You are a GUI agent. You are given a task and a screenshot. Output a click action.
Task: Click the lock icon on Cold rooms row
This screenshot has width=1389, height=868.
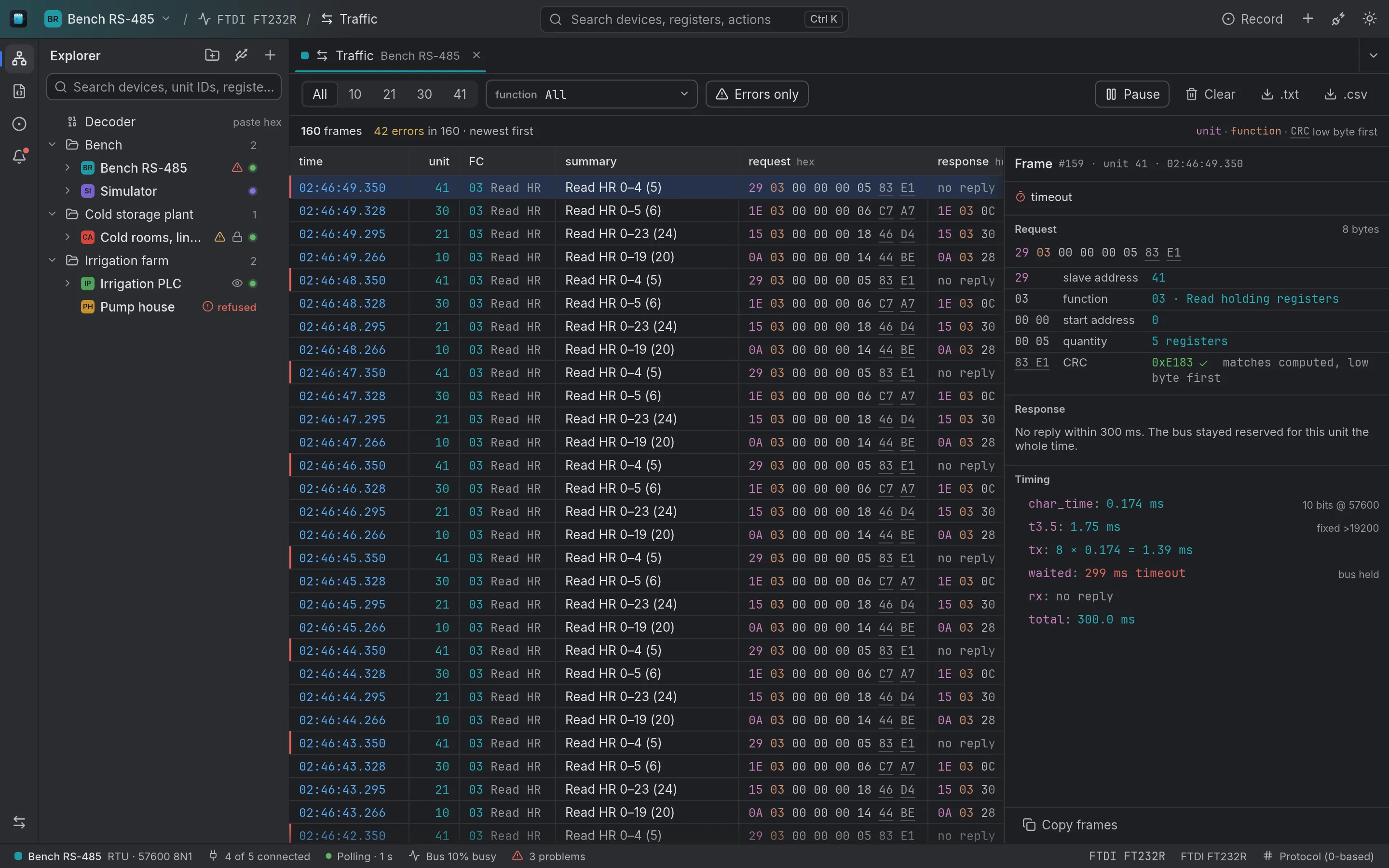[237, 237]
